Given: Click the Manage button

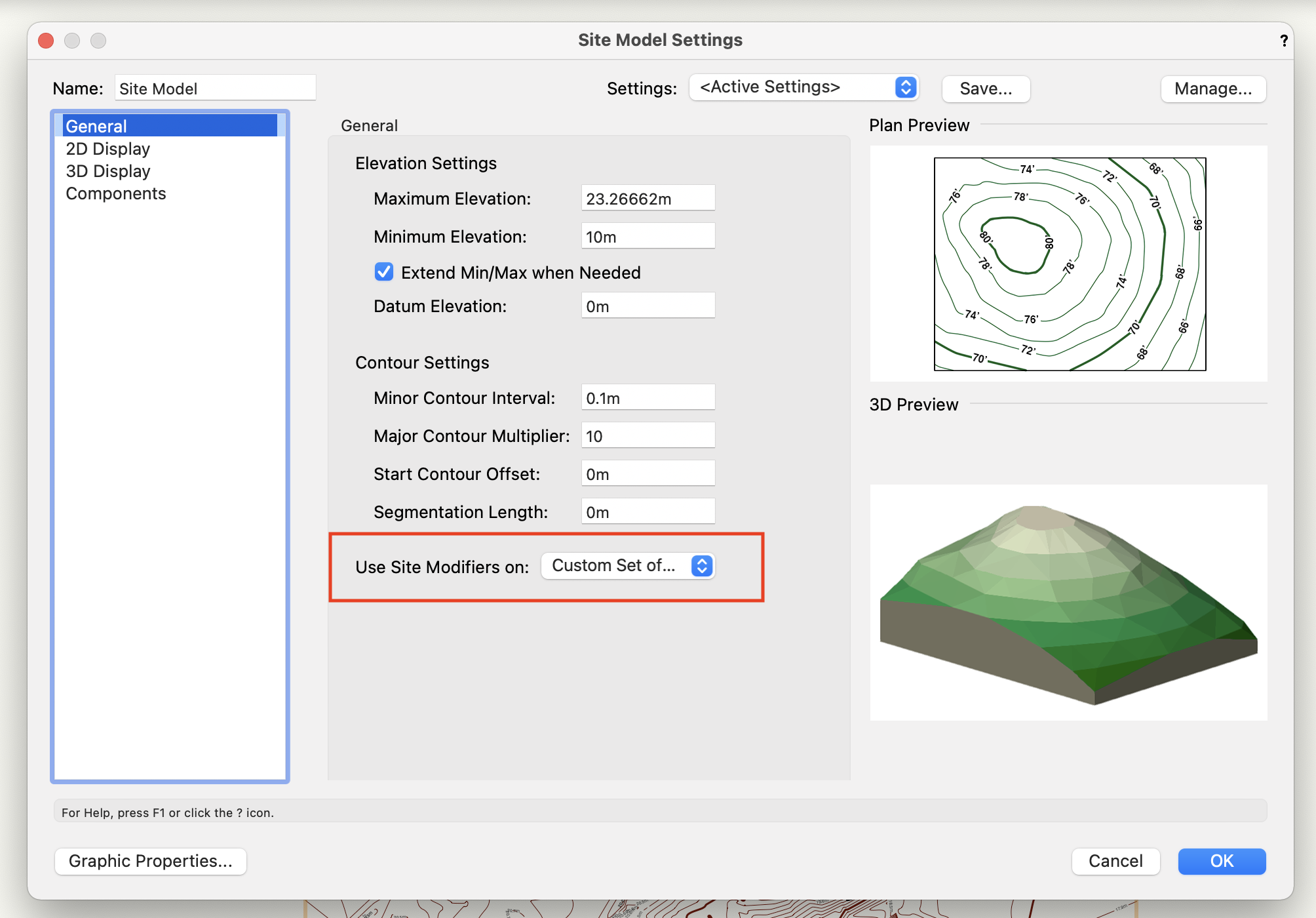Looking at the screenshot, I should tap(1212, 89).
